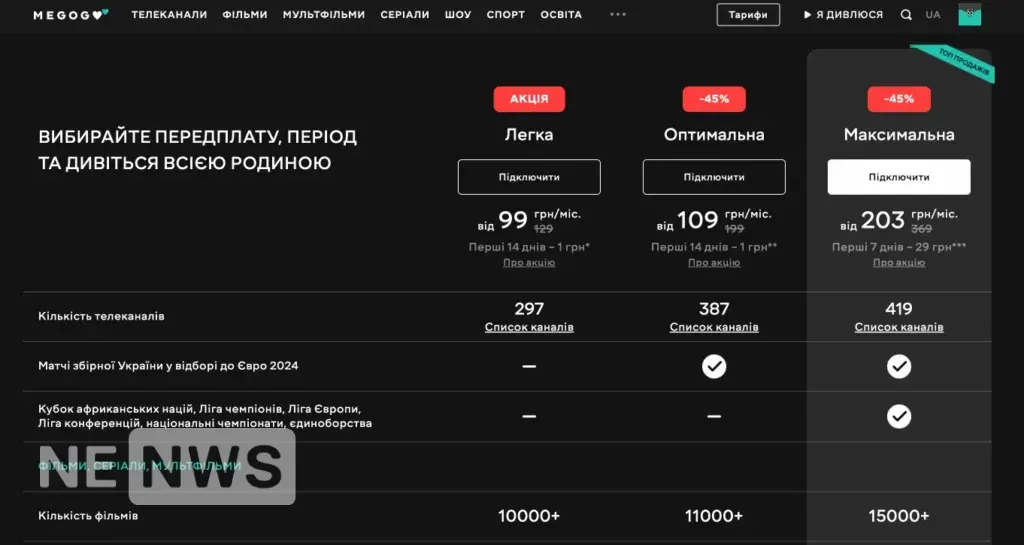Click the 99 грн/міс. price
The width and height of the screenshot is (1024, 545).
529,220
